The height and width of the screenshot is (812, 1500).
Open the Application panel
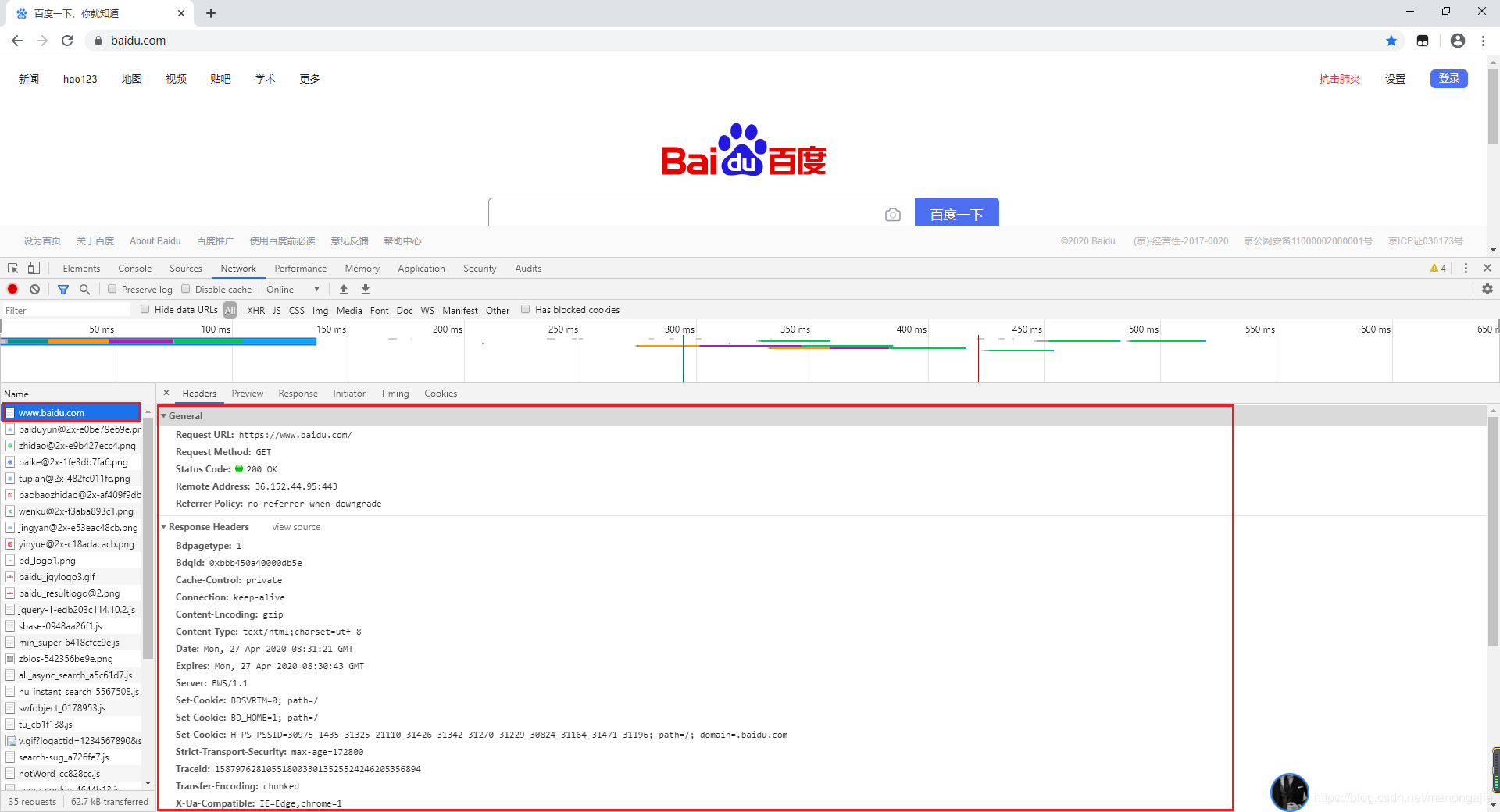point(421,268)
